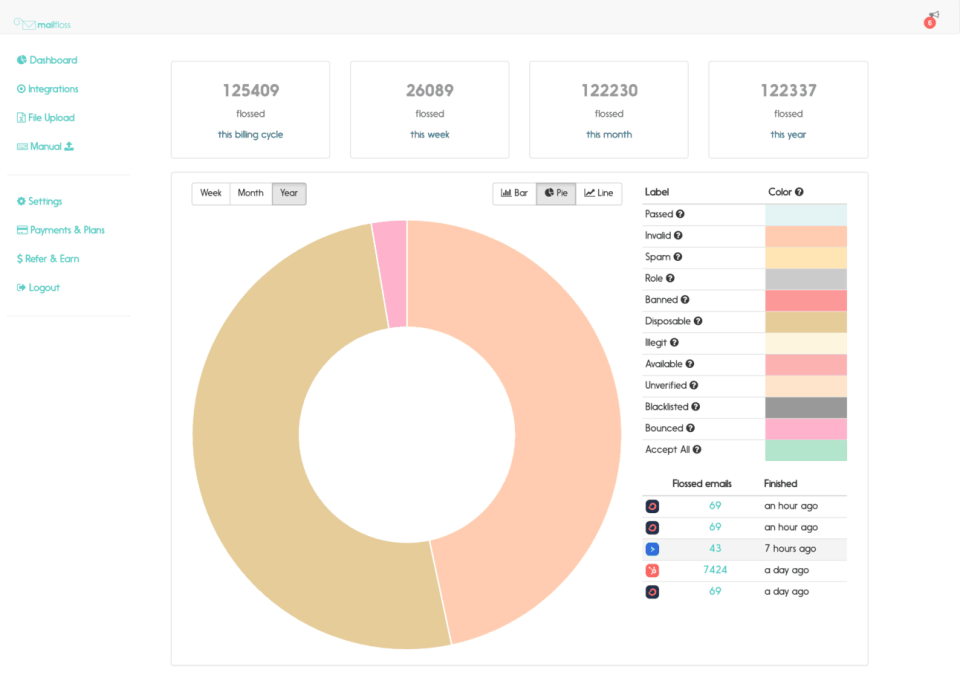Click the blue arrow integration icon
960x687 pixels.
(652, 548)
